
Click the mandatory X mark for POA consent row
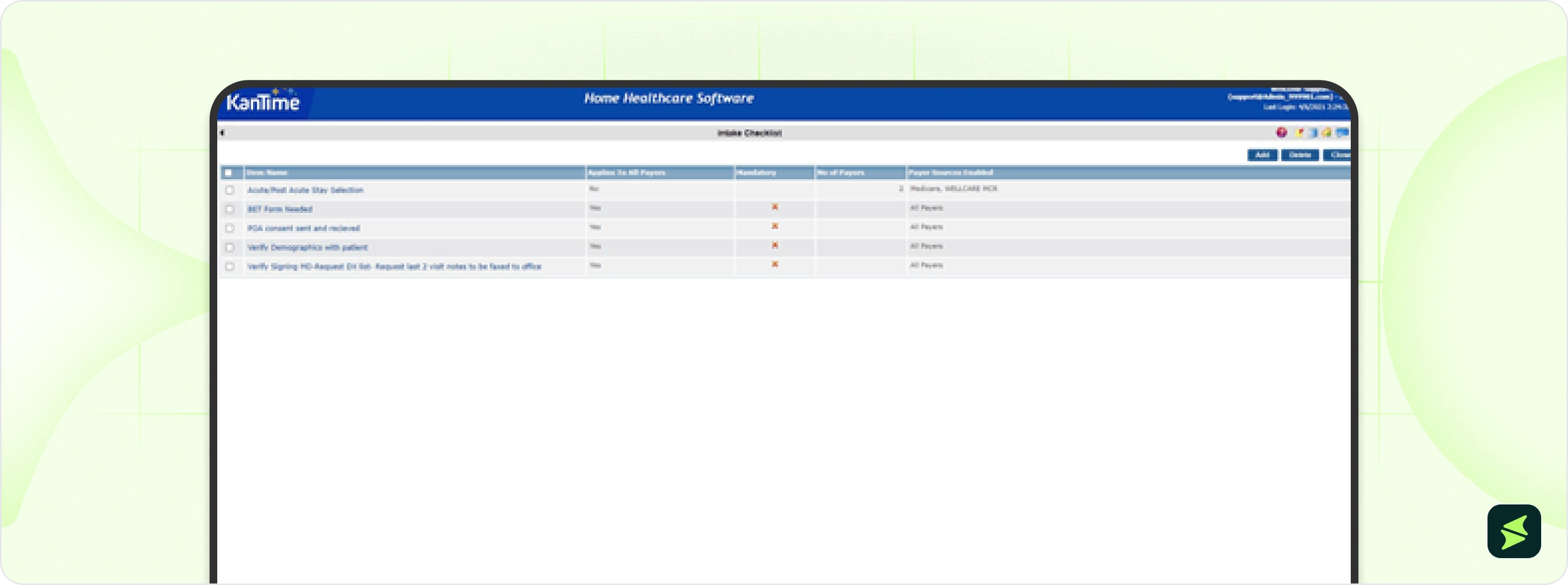coord(774,226)
